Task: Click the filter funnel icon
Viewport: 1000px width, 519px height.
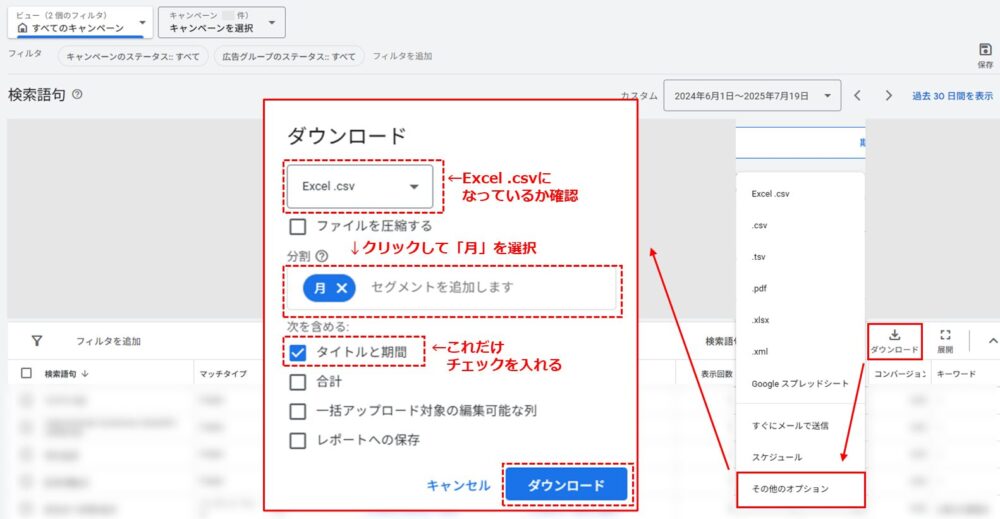Action: (x=37, y=341)
